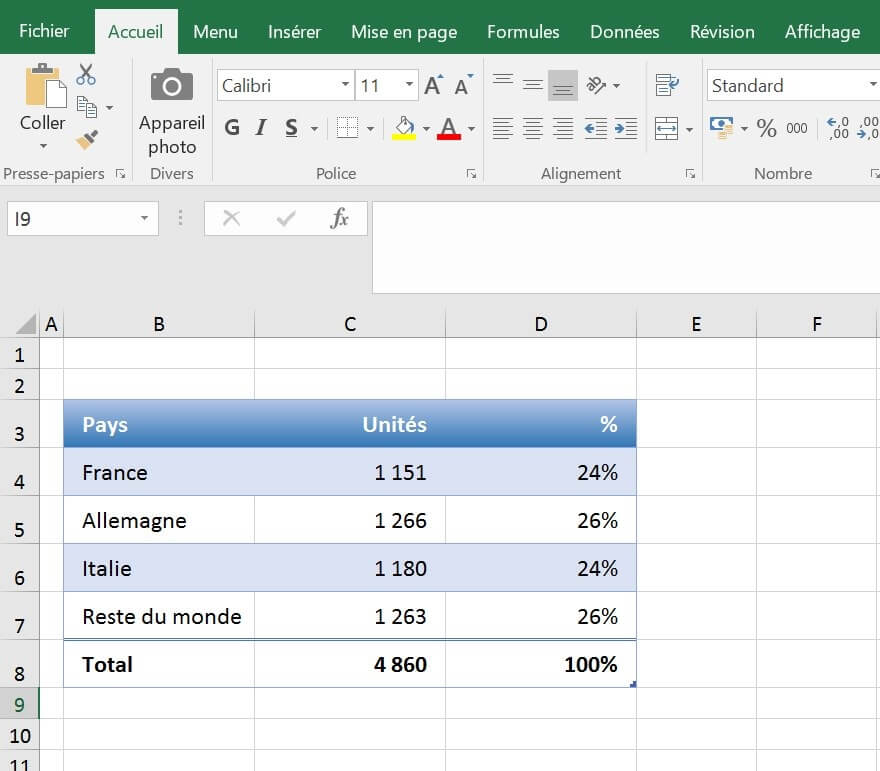Screen dimensions: 880x771
Task: Select the France cell
Action: coord(159,472)
